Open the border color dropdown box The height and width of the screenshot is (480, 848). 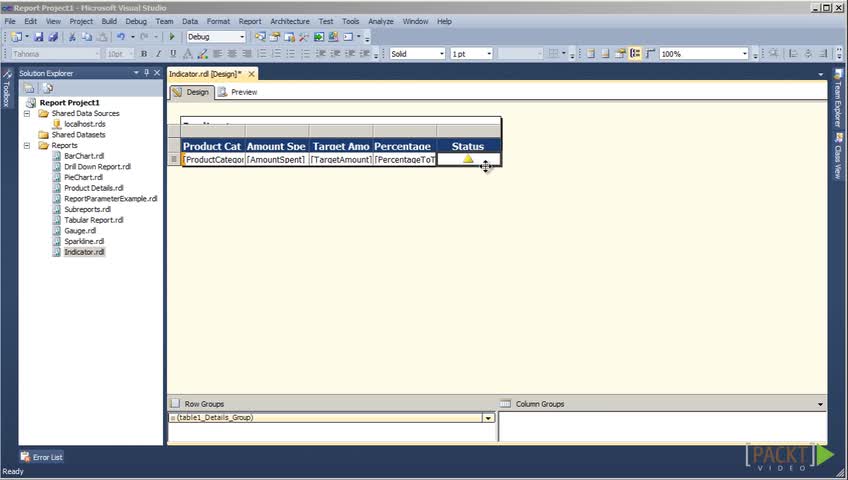click(x=520, y=54)
